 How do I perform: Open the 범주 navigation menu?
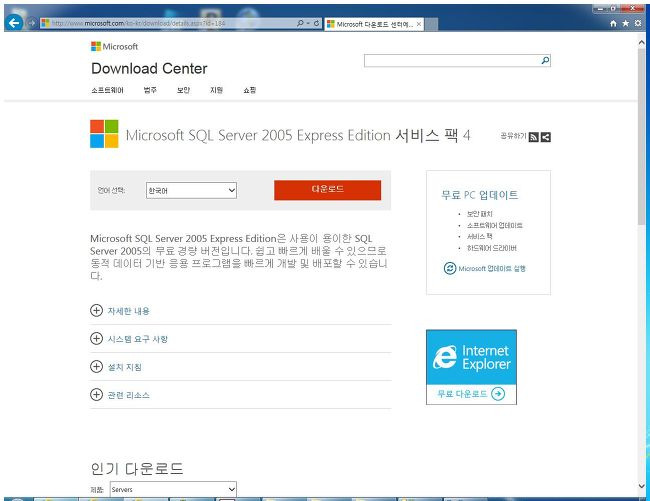coord(150,90)
